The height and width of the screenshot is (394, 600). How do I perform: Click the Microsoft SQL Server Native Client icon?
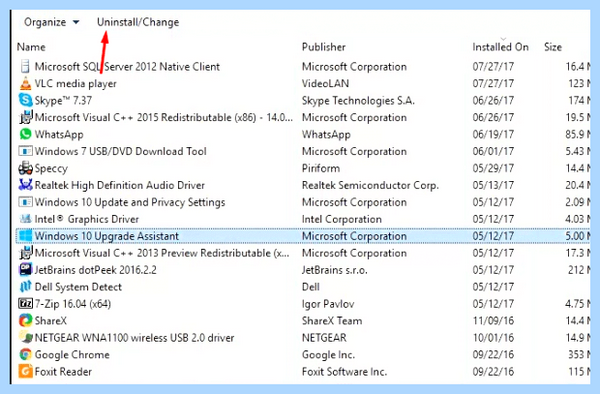tap(25, 67)
